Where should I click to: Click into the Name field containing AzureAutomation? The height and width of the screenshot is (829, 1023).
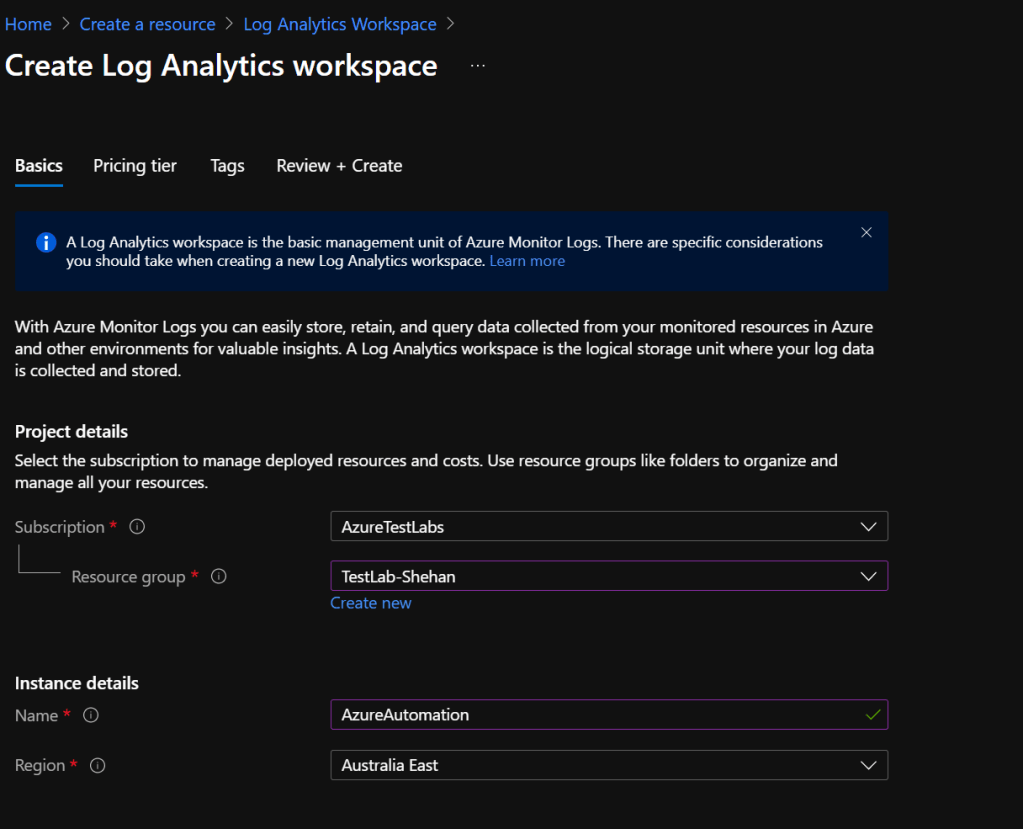tap(590, 715)
